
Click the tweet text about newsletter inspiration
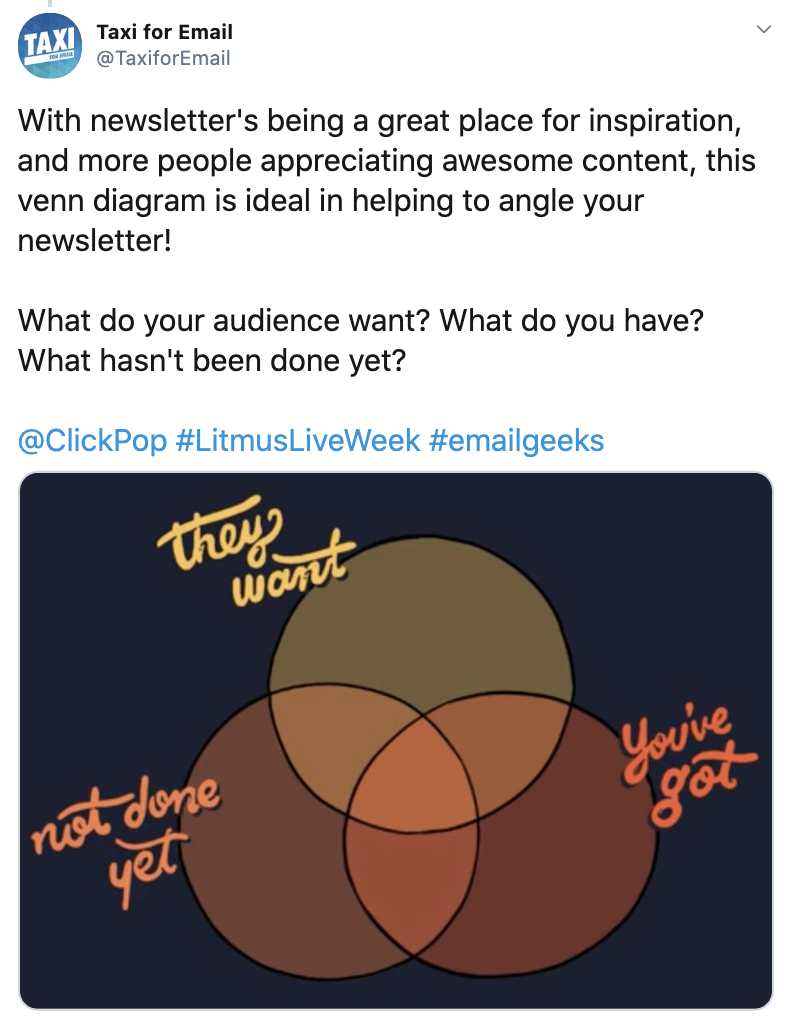386,180
